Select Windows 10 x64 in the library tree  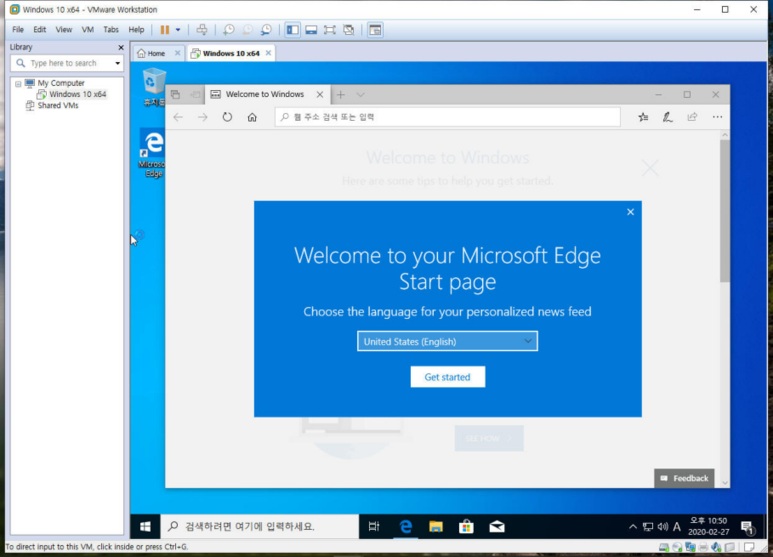pyautogui.click(x=77, y=94)
